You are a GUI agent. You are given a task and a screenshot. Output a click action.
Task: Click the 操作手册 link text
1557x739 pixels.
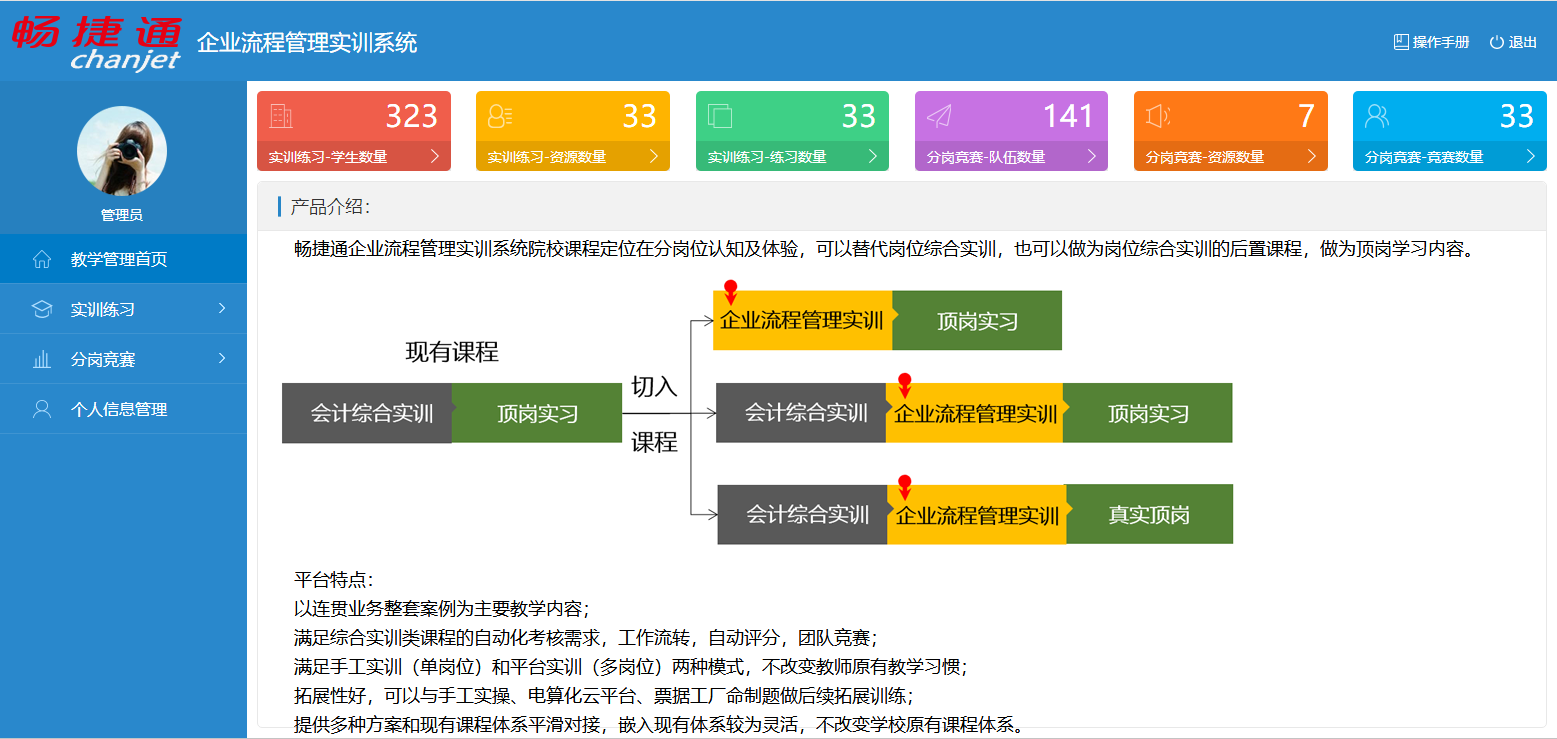[x=1441, y=42]
